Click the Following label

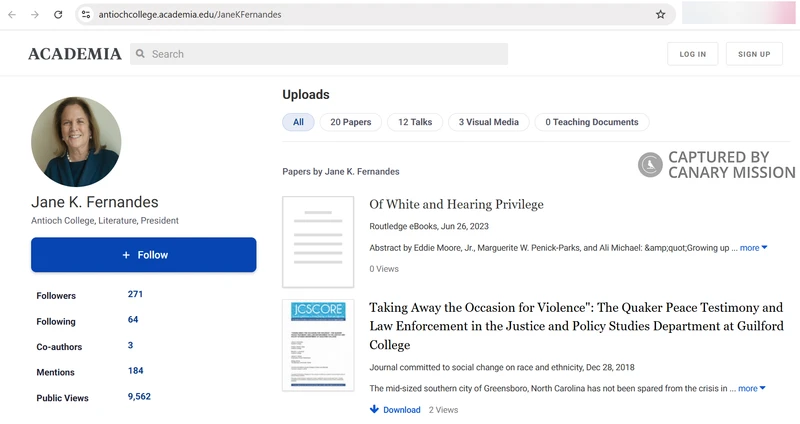click(x=56, y=321)
